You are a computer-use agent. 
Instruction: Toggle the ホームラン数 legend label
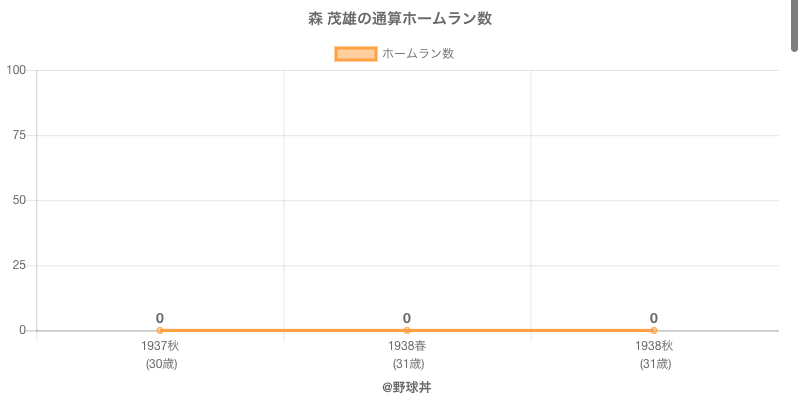[x=418, y=54]
